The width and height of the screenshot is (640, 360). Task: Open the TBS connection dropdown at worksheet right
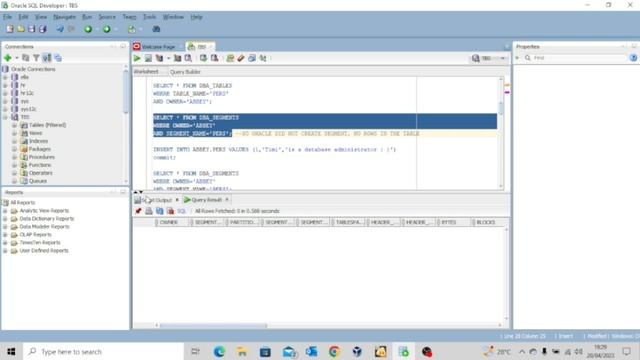point(503,58)
